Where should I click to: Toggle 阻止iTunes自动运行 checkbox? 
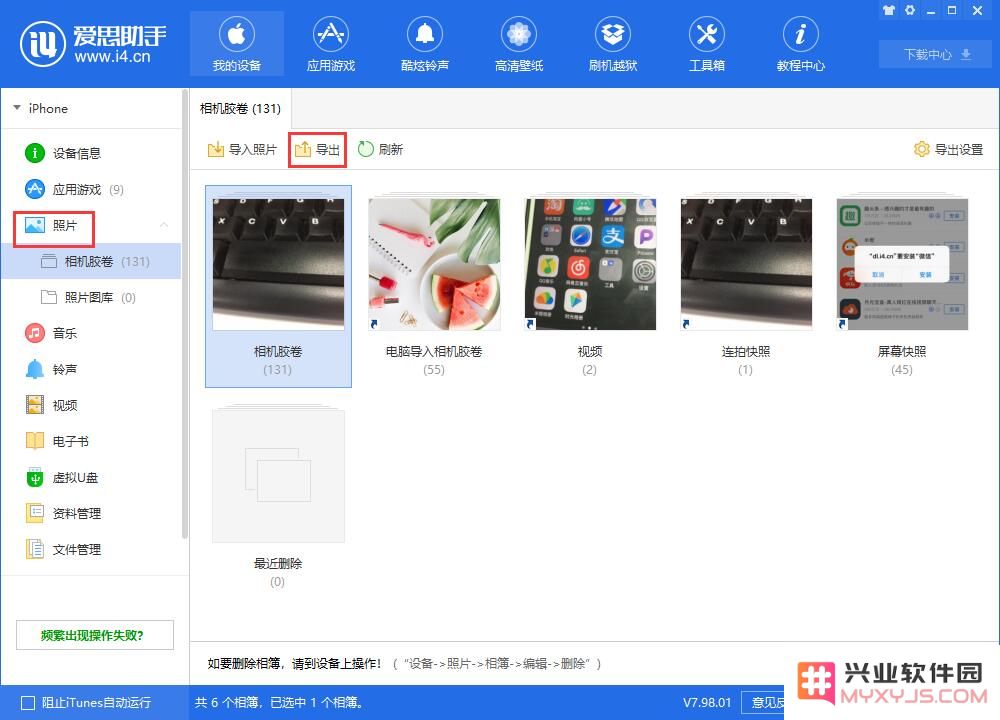click(x=28, y=703)
